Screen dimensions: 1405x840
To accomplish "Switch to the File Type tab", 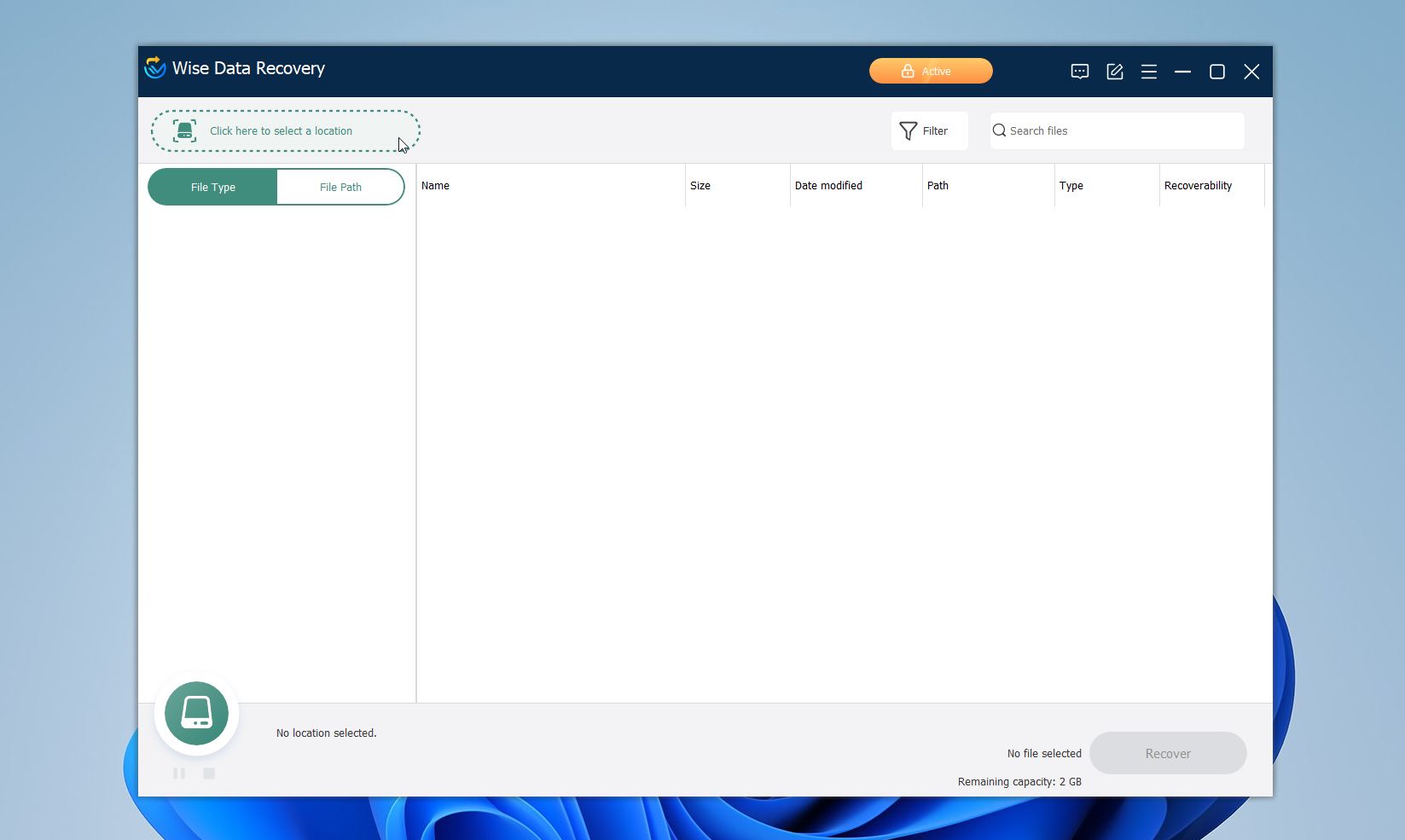I will (212, 187).
